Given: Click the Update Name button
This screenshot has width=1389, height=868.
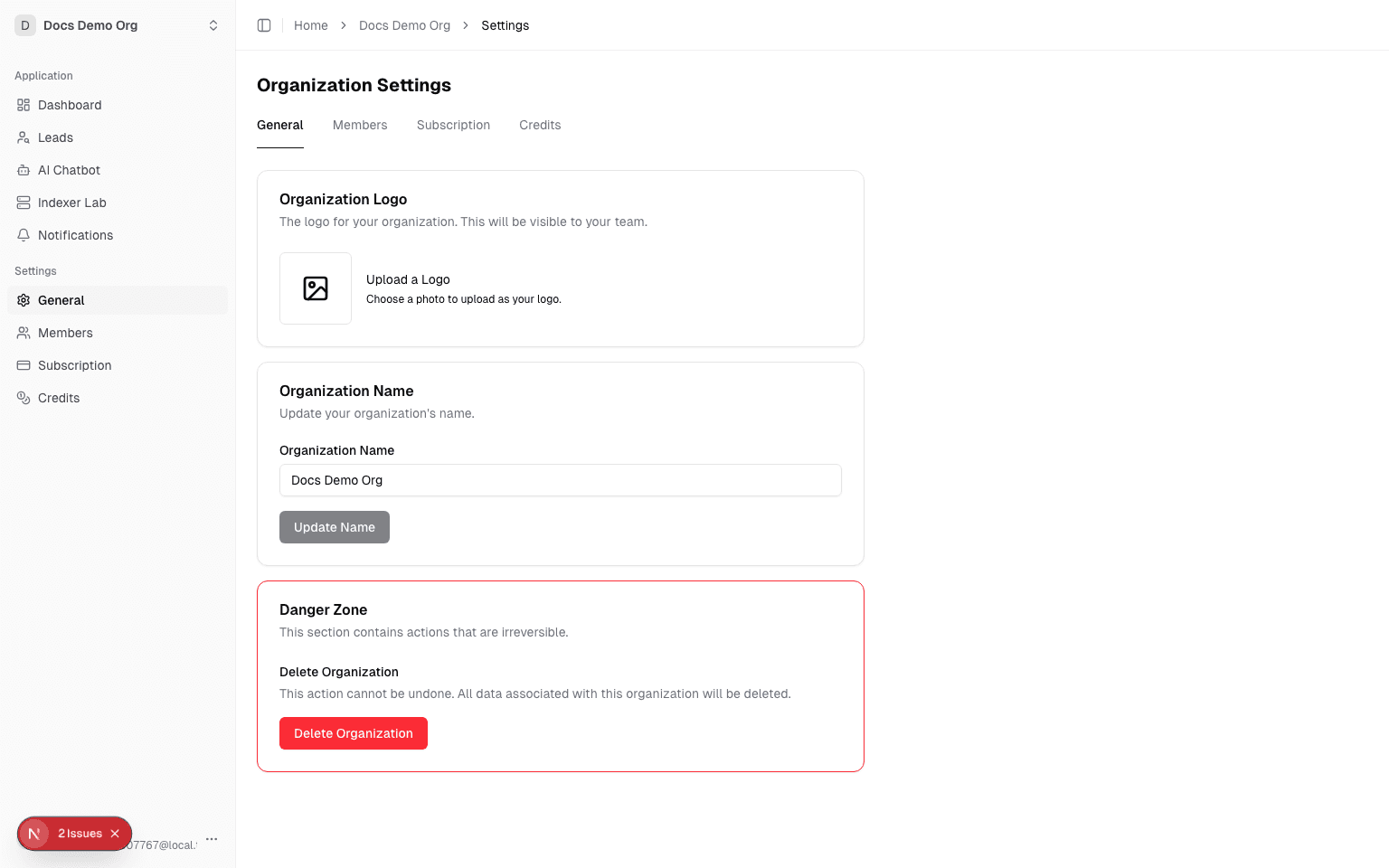Looking at the screenshot, I should coord(335,527).
